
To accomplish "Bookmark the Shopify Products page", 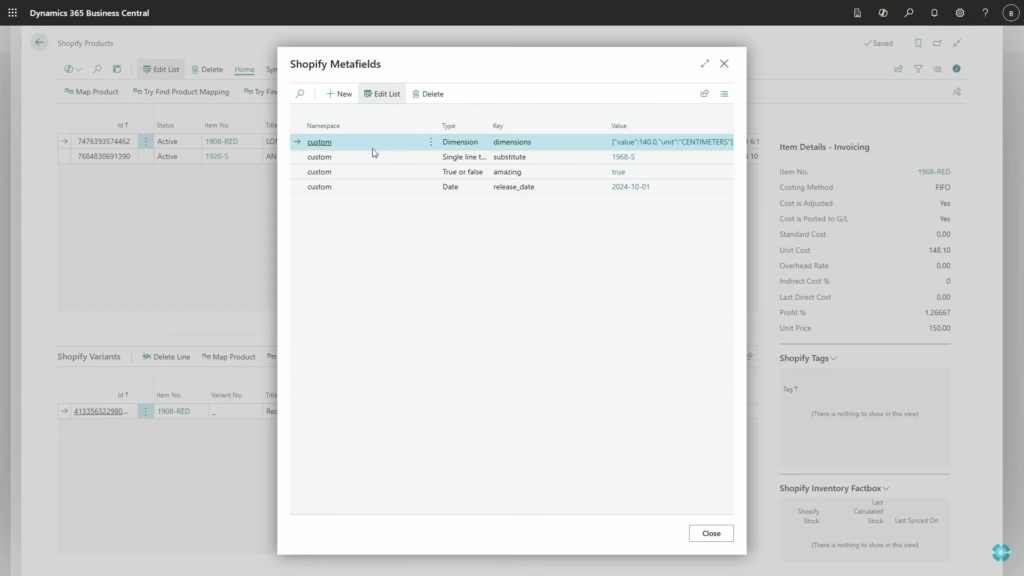I will 918,43.
